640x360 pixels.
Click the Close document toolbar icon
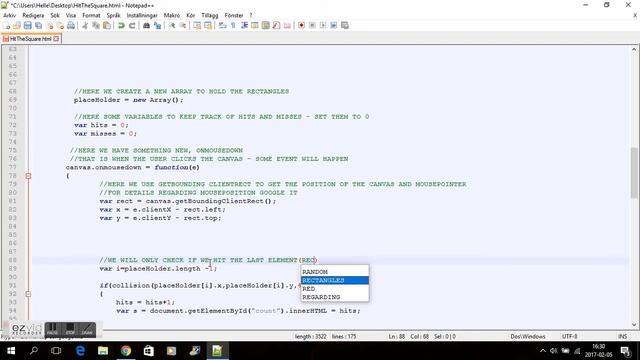(49, 25)
